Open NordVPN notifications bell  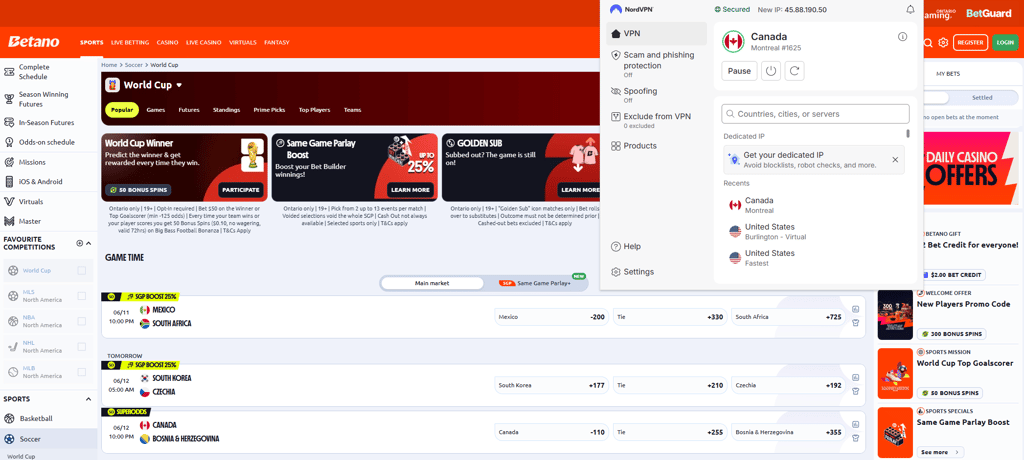point(910,10)
